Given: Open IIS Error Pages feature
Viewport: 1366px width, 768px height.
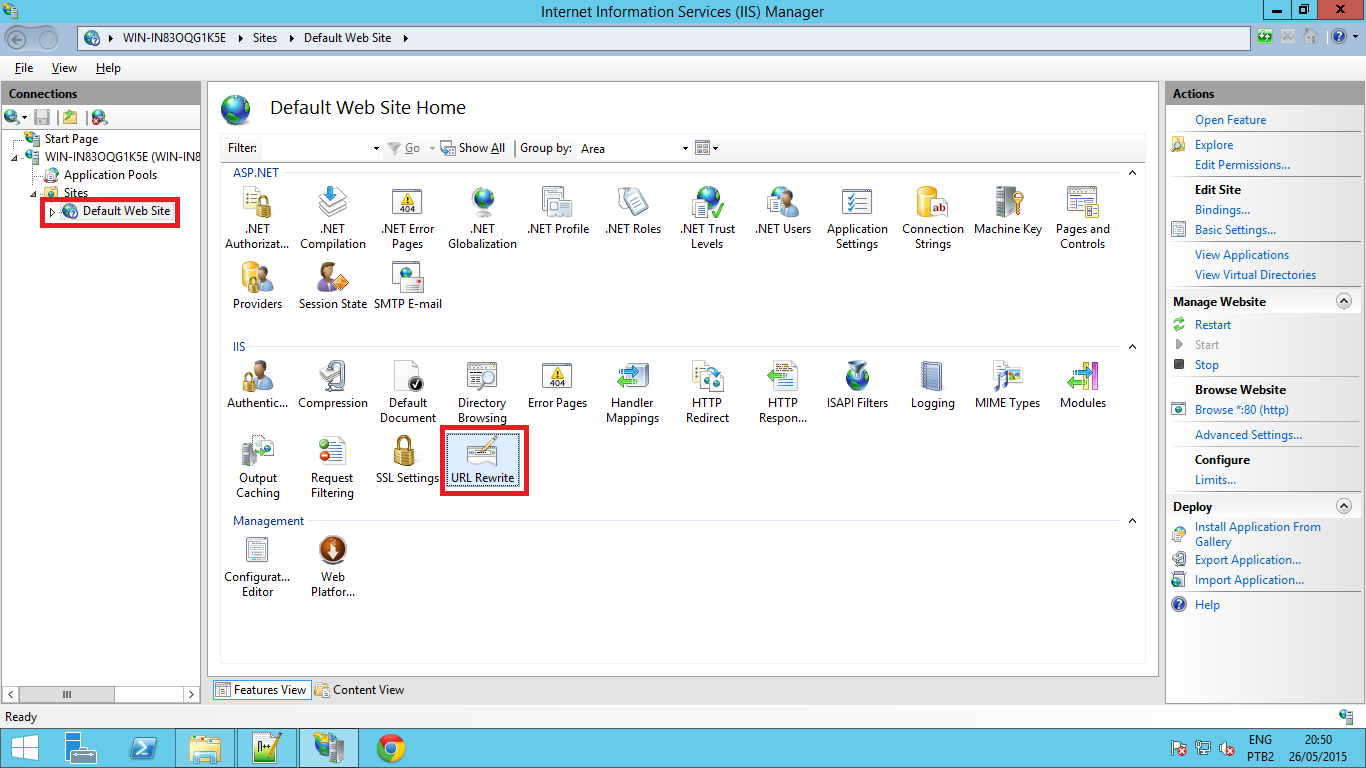Looking at the screenshot, I should tap(557, 384).
